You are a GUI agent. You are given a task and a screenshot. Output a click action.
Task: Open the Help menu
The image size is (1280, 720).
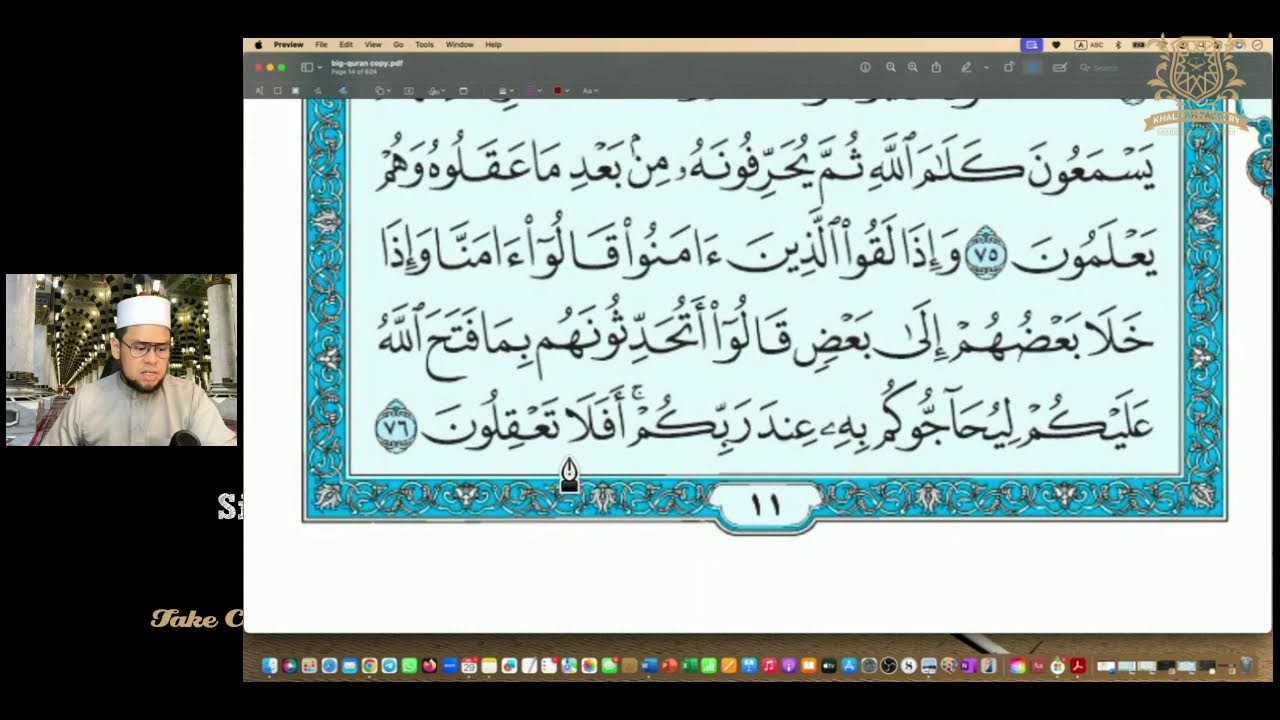click(x=493, y=45)
